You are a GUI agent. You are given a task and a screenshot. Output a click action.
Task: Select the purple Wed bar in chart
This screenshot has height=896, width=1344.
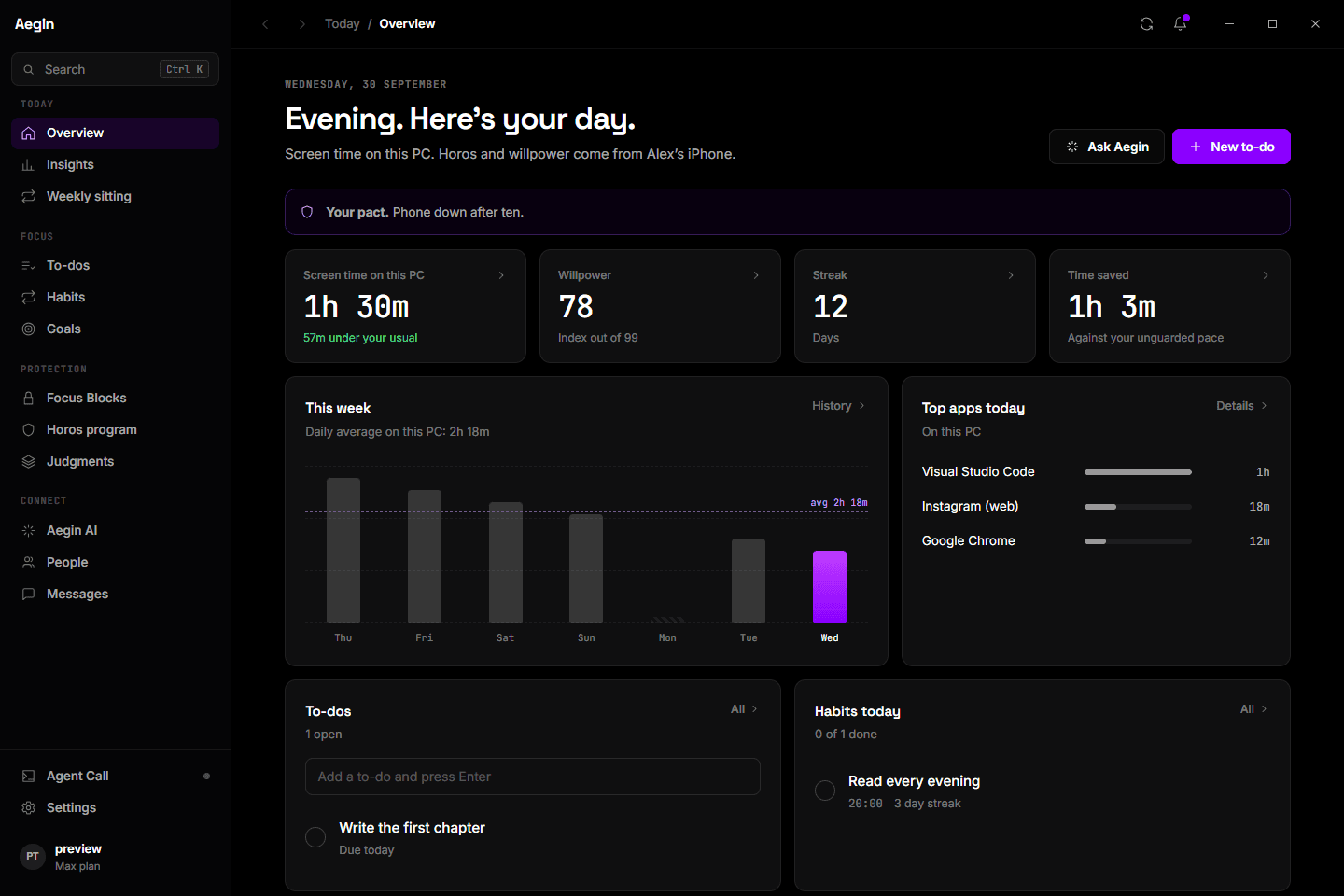point(830,586)
